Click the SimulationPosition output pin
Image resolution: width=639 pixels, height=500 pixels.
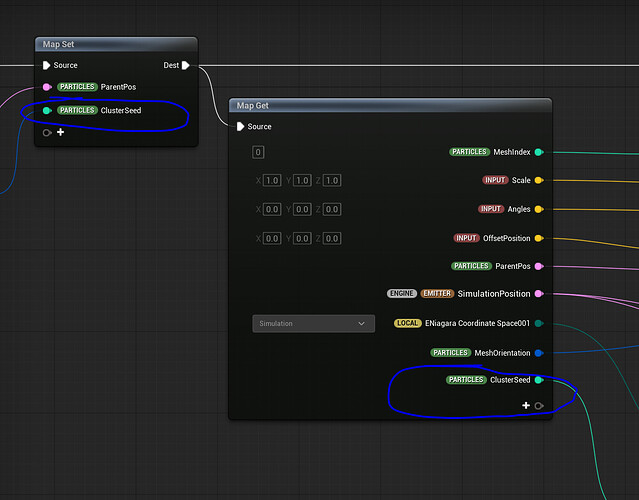coord(539,294)
